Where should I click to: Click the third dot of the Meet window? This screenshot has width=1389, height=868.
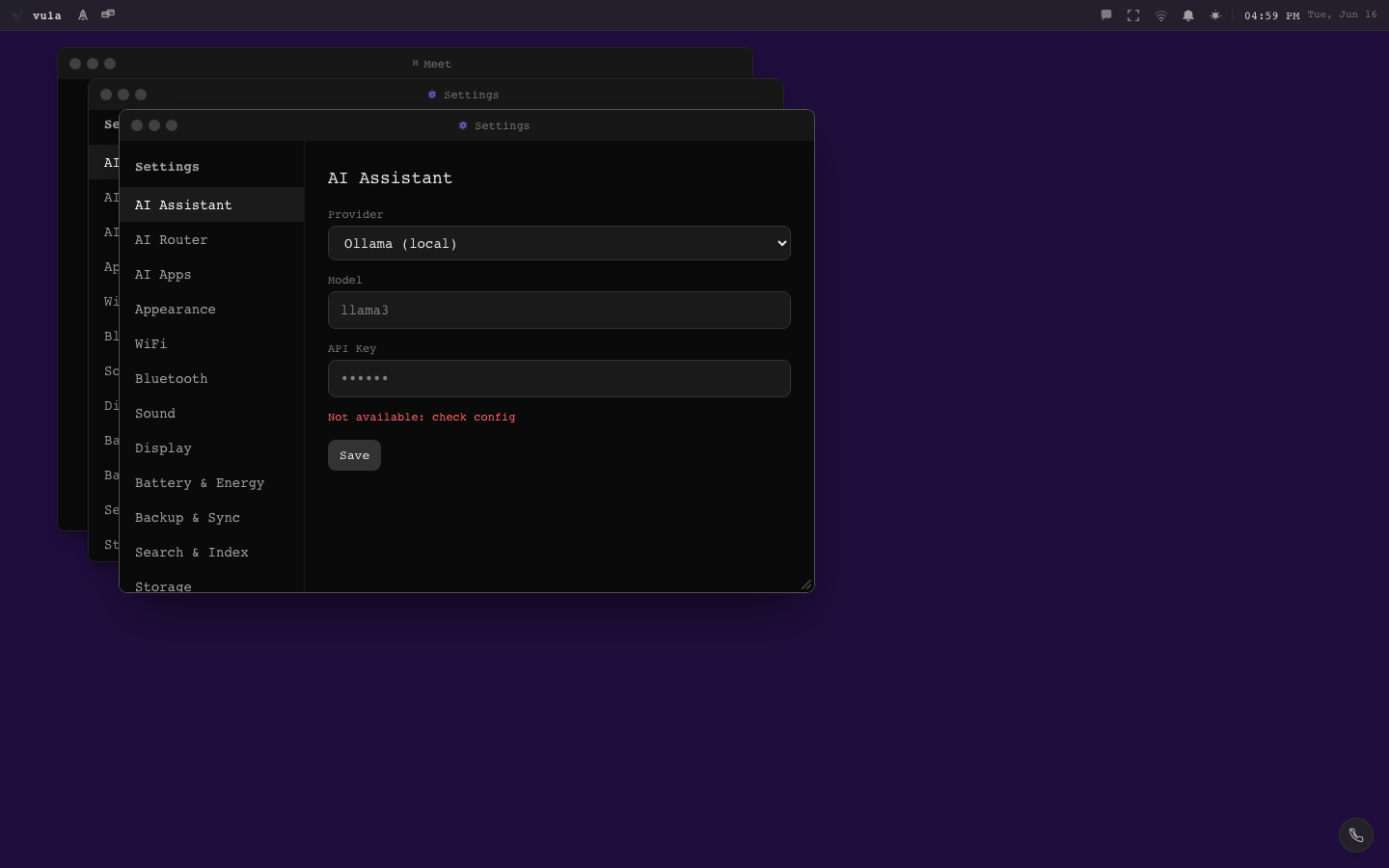point(110,64)
